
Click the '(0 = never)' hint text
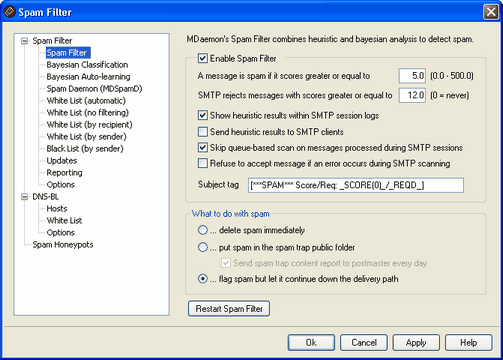pyautogui.click(x=449, y=96)
